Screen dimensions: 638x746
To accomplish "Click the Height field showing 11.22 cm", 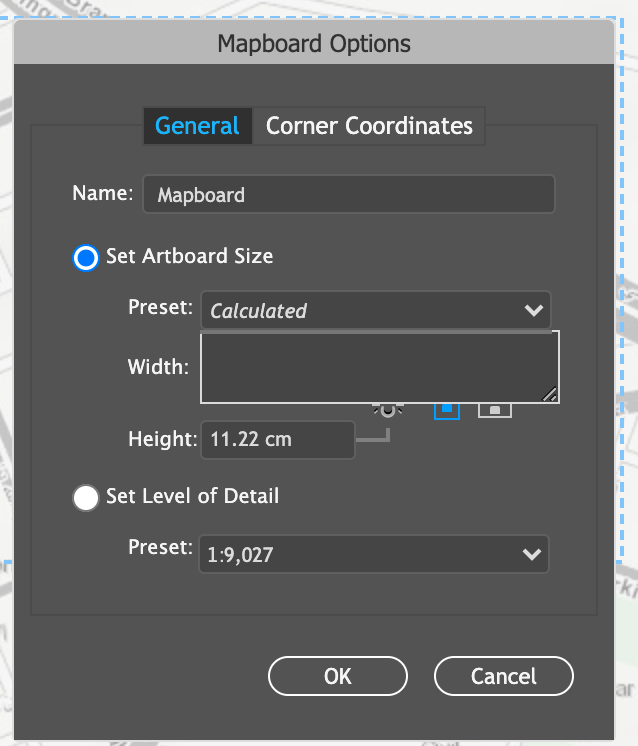I will click(278, 439).
